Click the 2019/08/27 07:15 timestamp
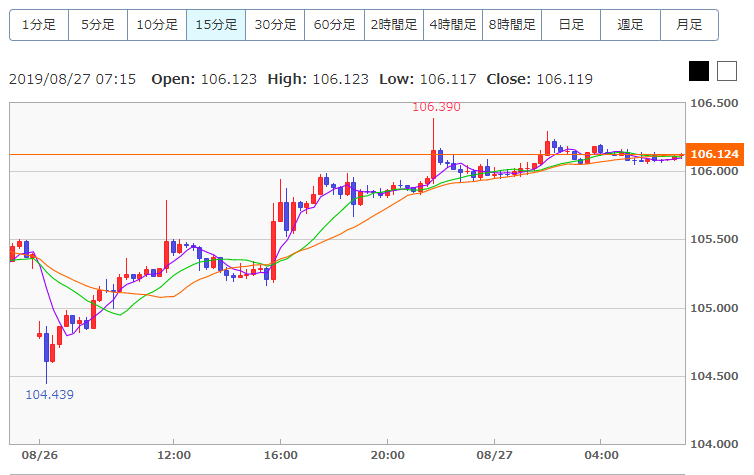754x475 pixels. tap(73, 79)
